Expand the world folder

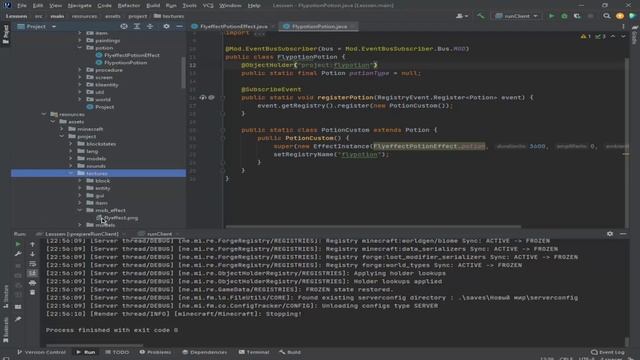[x=80, y=99]
